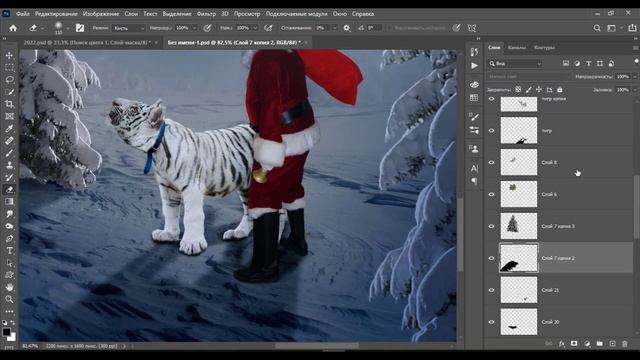Open the opacity 100% dropdown in options bar

tap(194, 28)
